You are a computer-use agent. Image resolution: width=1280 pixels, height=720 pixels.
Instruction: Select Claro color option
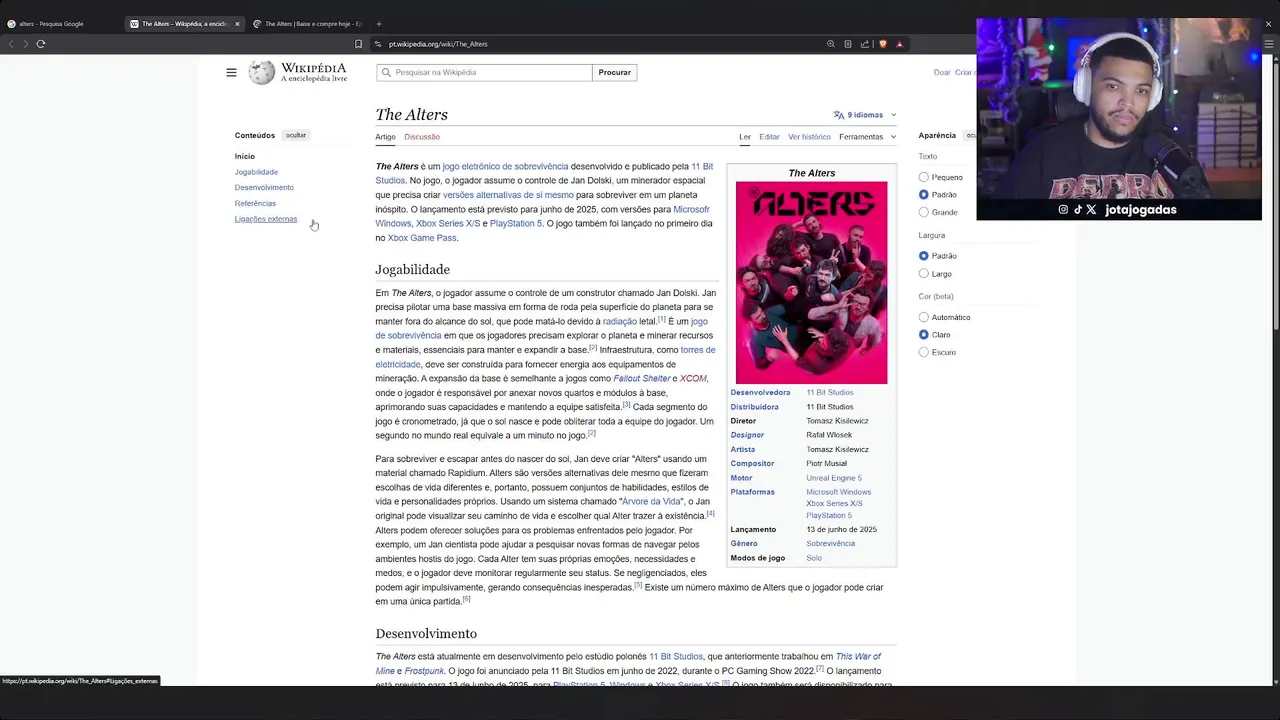tap(923, 335)
